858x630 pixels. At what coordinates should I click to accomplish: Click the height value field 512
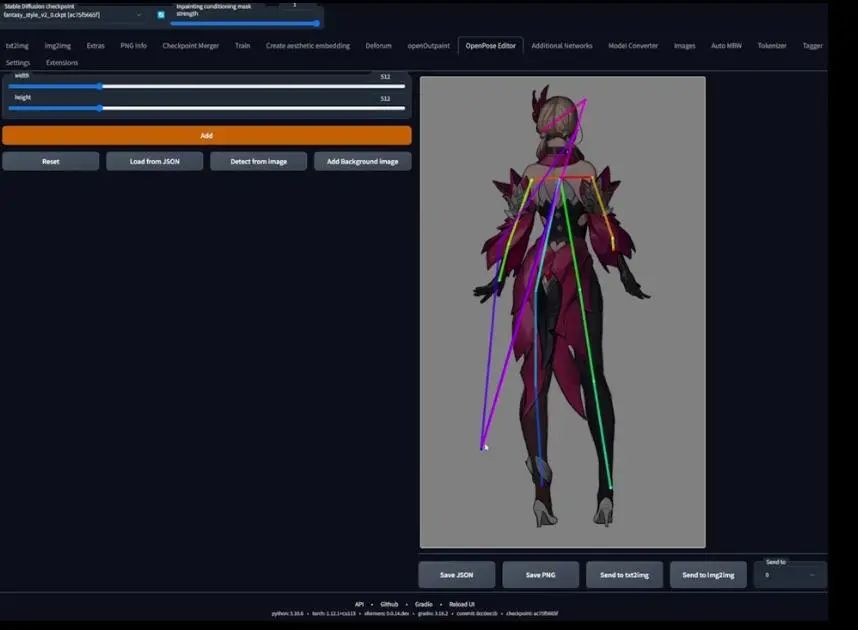pos(385,99)
